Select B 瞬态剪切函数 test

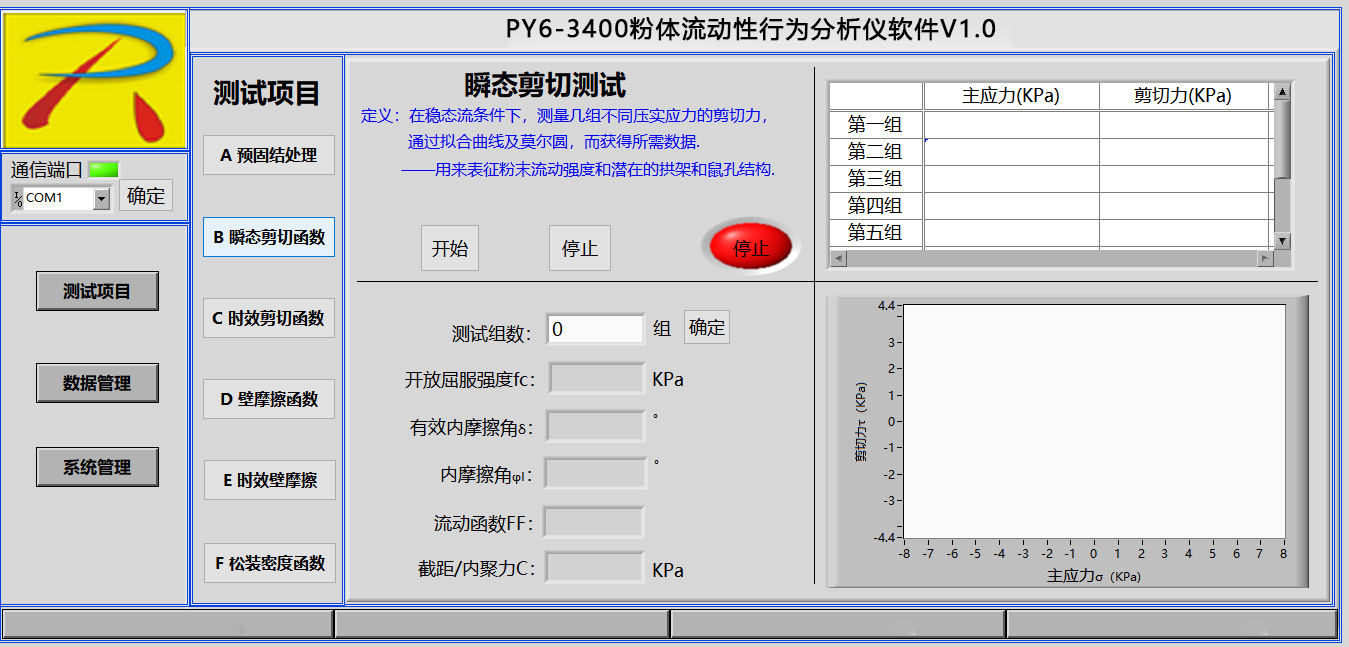coord(269,237)
